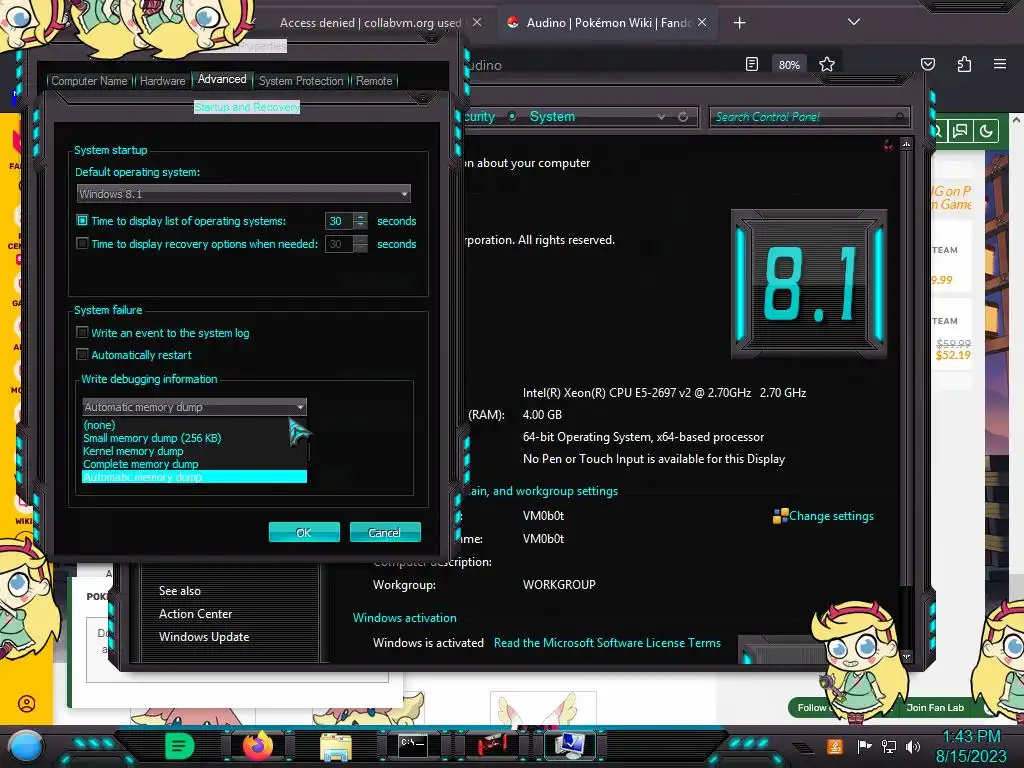Open Read the Microsoft Software License Terms
This screenshot has width=1024, height=768.
(x=607, y=643)
